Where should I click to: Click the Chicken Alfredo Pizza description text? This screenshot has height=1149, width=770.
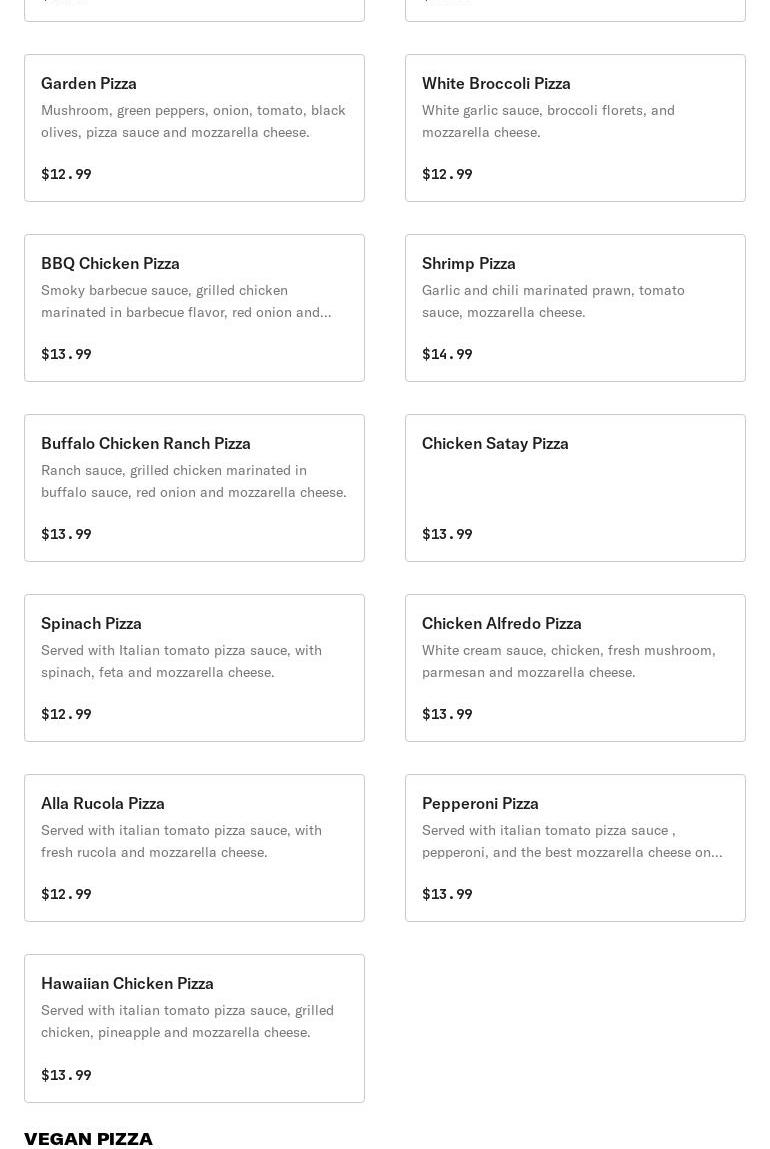pos(568,661)
